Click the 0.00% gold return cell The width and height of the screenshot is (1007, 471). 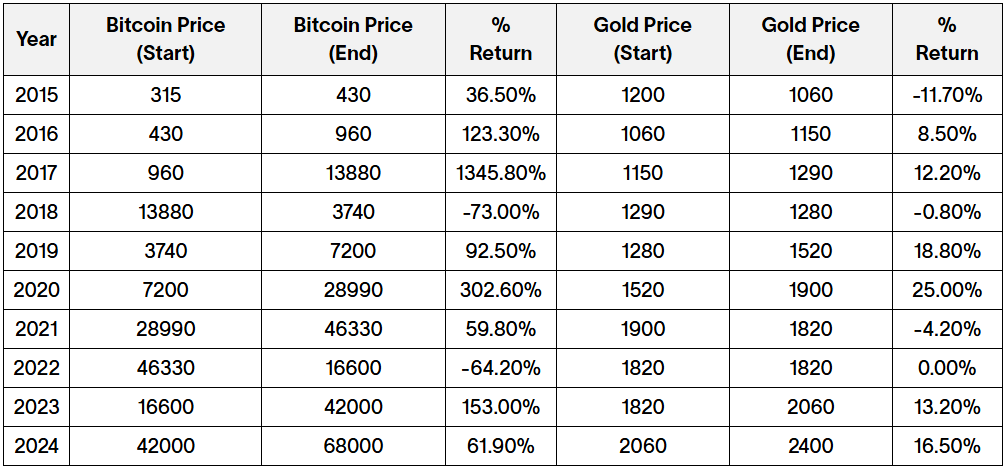[x=946, y=368]
